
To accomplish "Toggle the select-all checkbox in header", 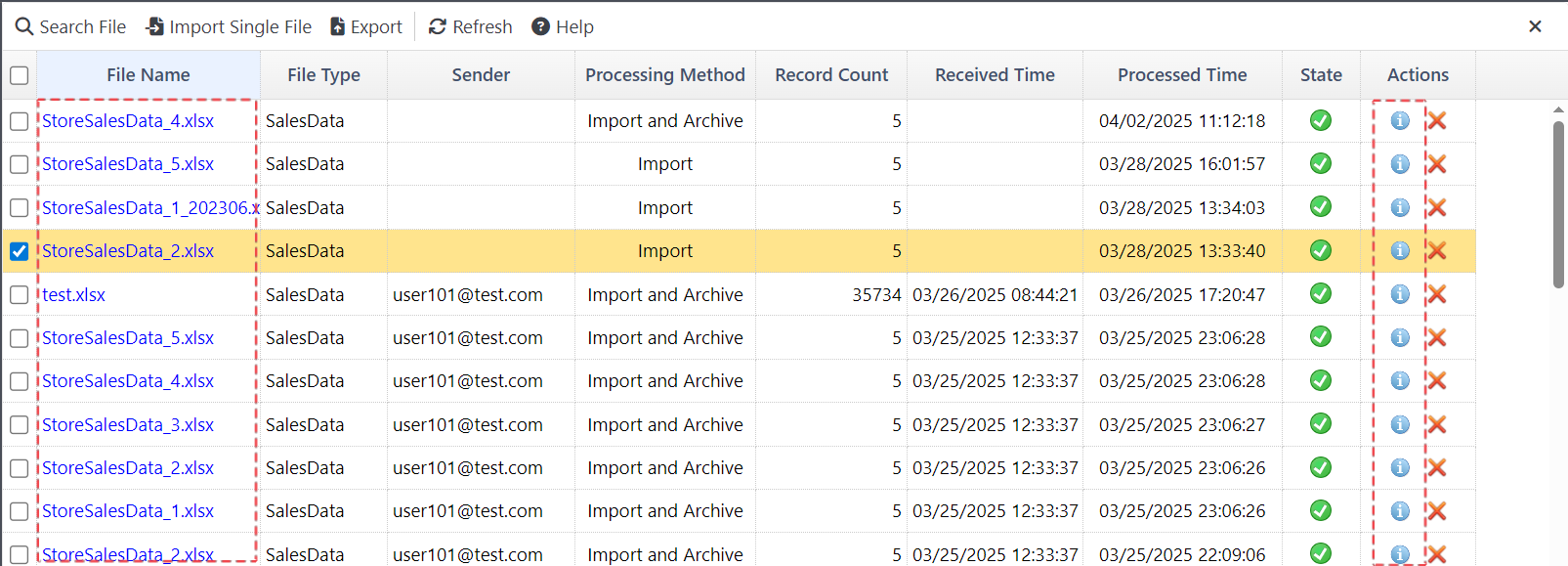I will point(20,75).
